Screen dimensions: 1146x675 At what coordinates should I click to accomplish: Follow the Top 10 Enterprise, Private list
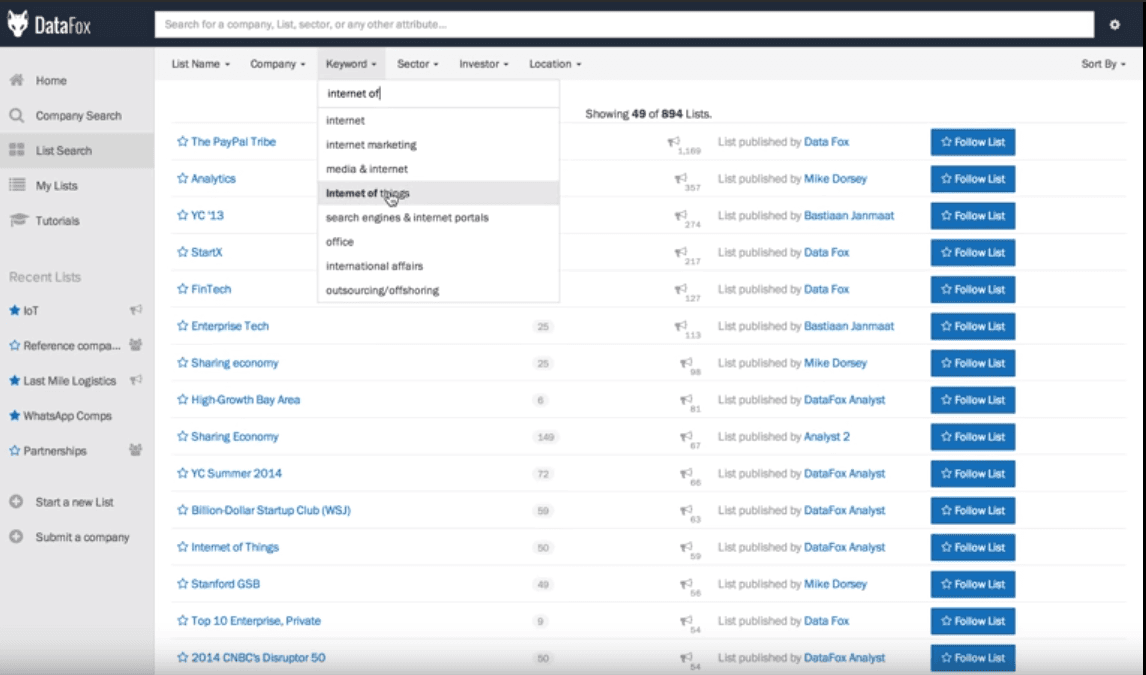(x=973, y=621)
